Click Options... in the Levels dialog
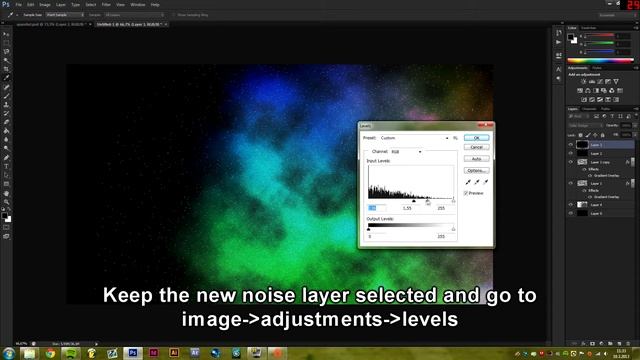 point(476,171)
